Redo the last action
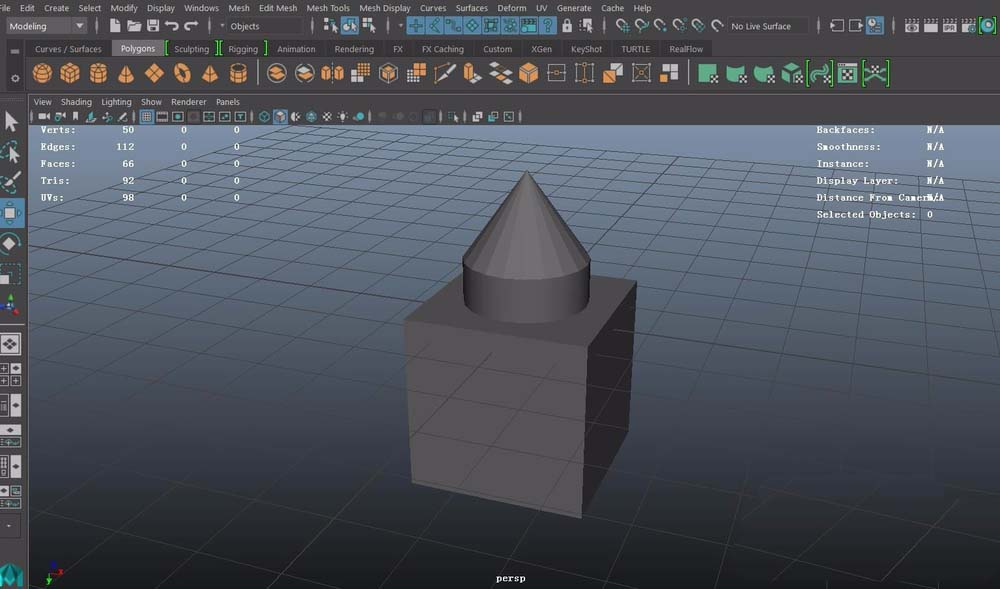Viewport: 1000px width, 589px height. point(190,26)
